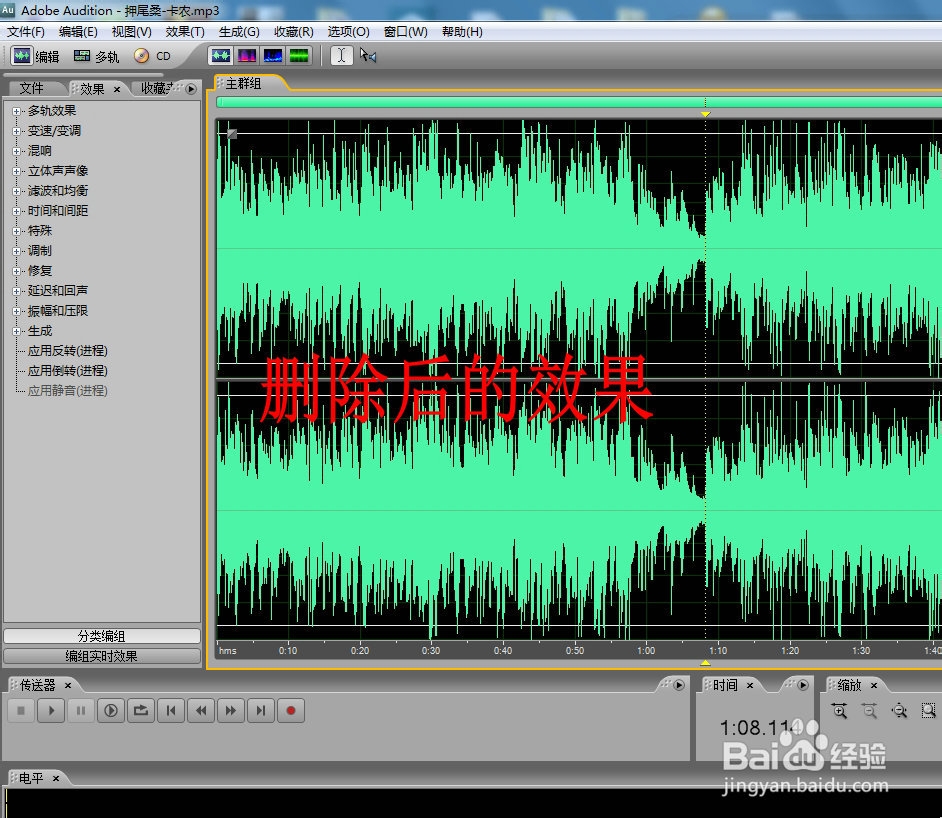Pause playback in transport panel
The image size is (942, 818).
coord(81,710)
